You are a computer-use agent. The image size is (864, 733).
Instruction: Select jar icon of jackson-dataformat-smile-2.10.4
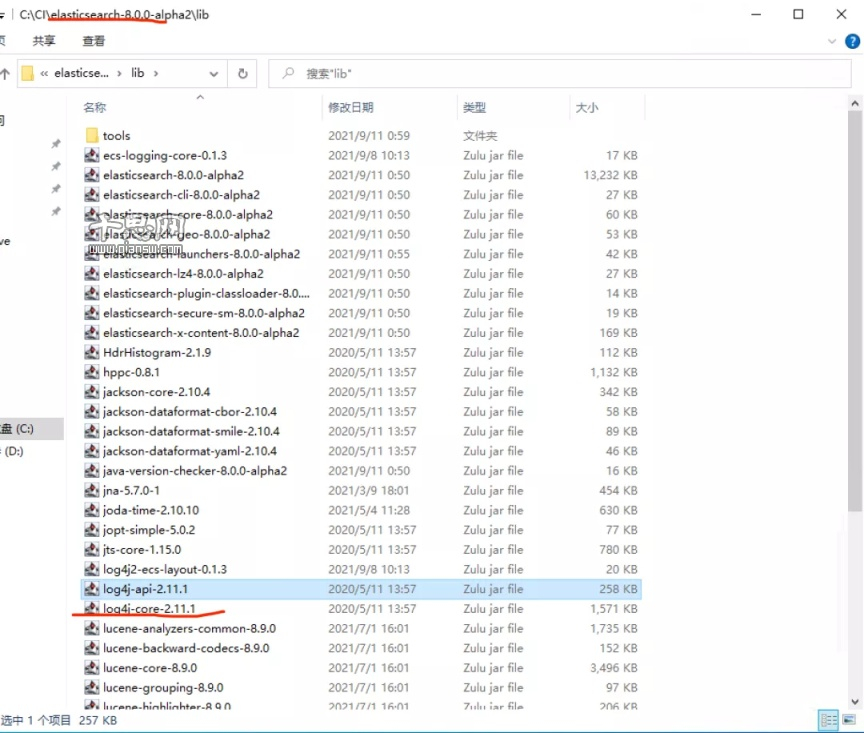92,432
